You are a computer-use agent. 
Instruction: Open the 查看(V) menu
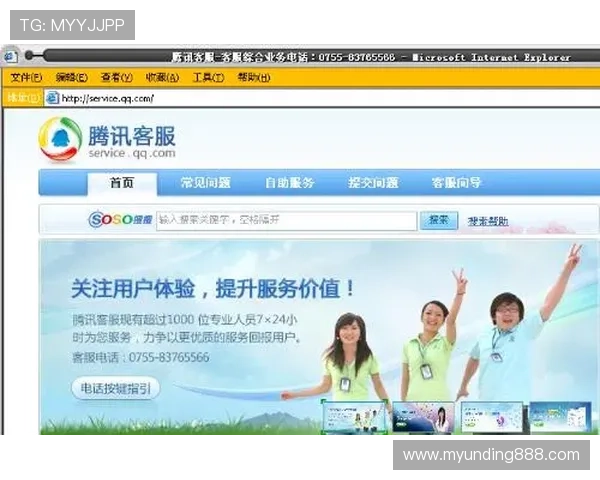[x=117, y=78]
